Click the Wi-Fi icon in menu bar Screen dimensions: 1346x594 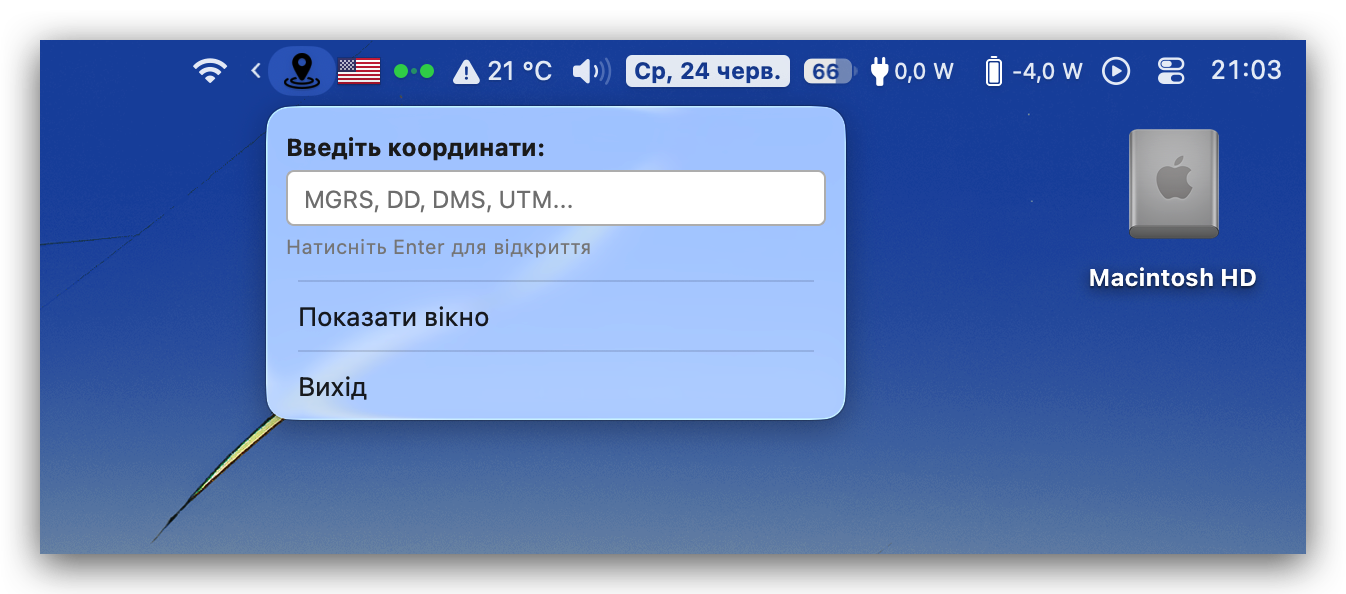210,71
